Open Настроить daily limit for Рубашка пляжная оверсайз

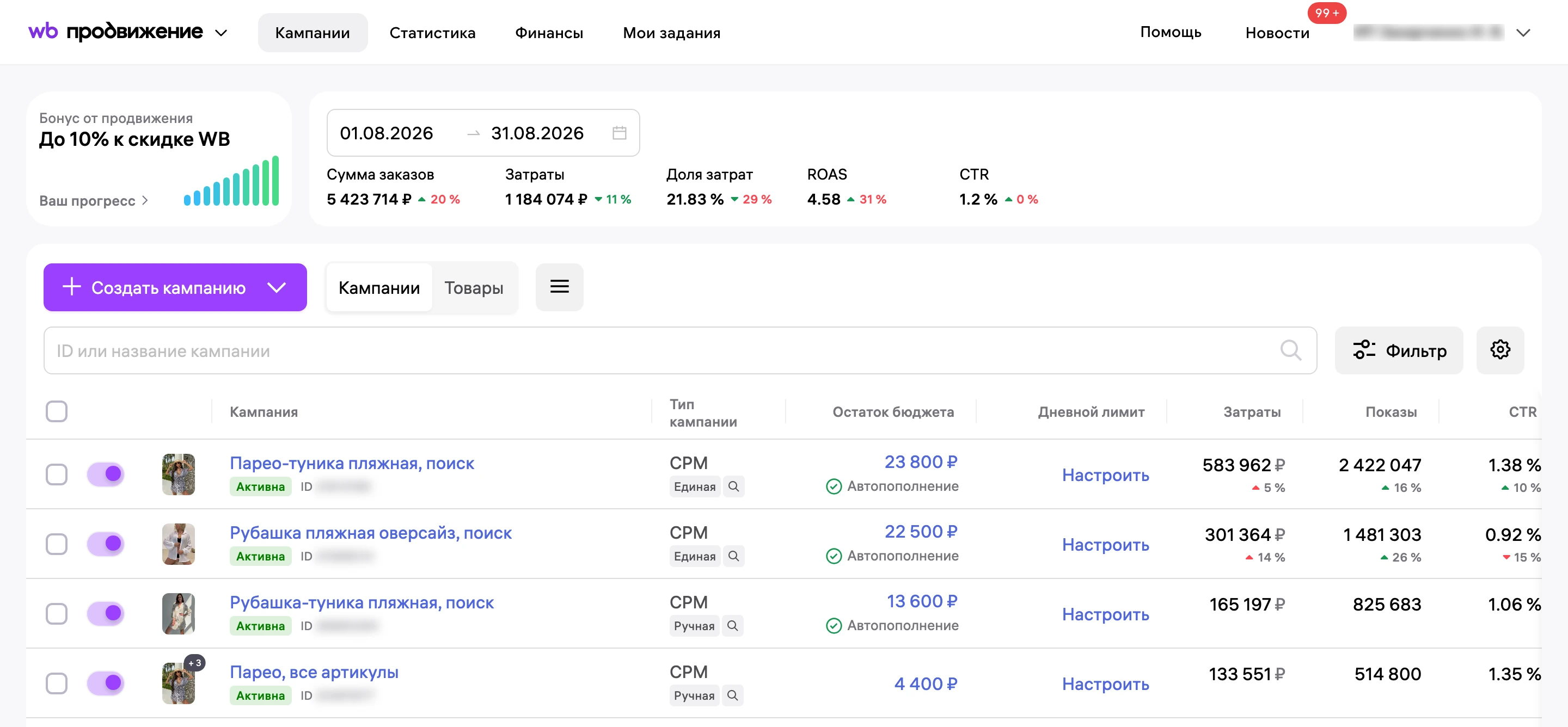click(1105, 545)
